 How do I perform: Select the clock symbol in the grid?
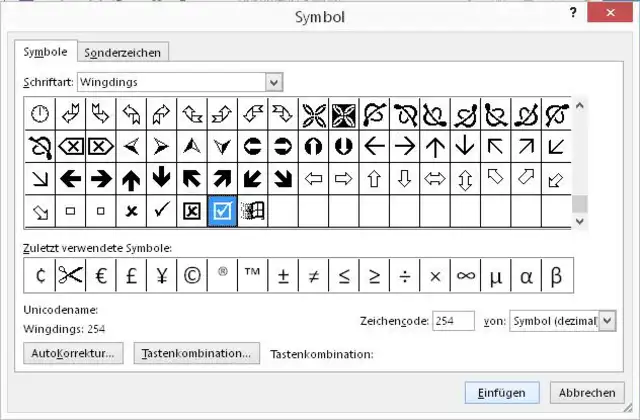39,114
